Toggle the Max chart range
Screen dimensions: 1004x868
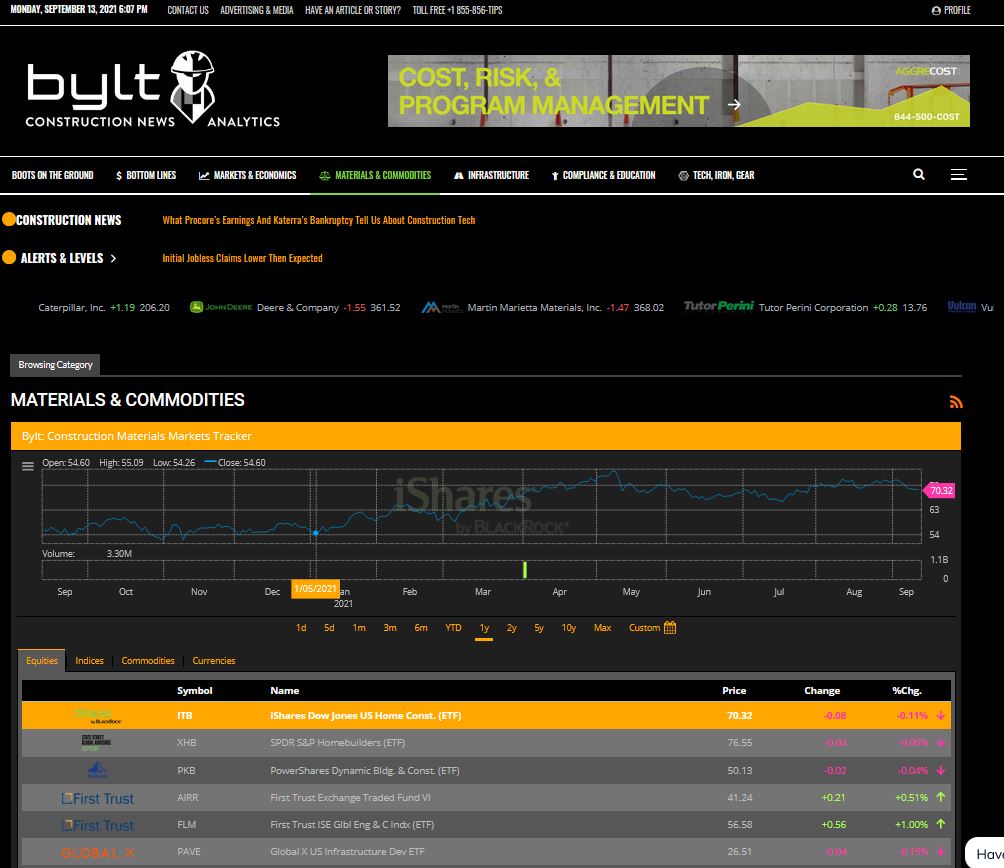tap(602, 627)
